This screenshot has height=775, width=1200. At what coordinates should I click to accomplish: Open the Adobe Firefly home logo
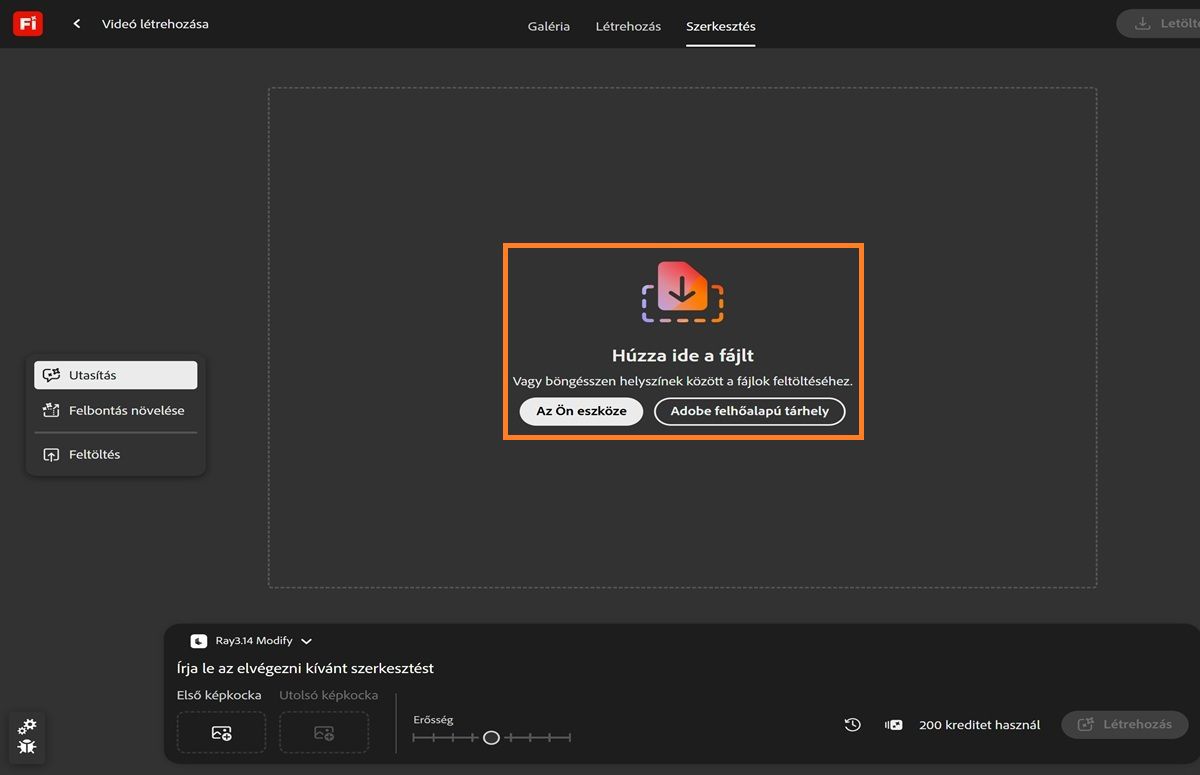27,23
